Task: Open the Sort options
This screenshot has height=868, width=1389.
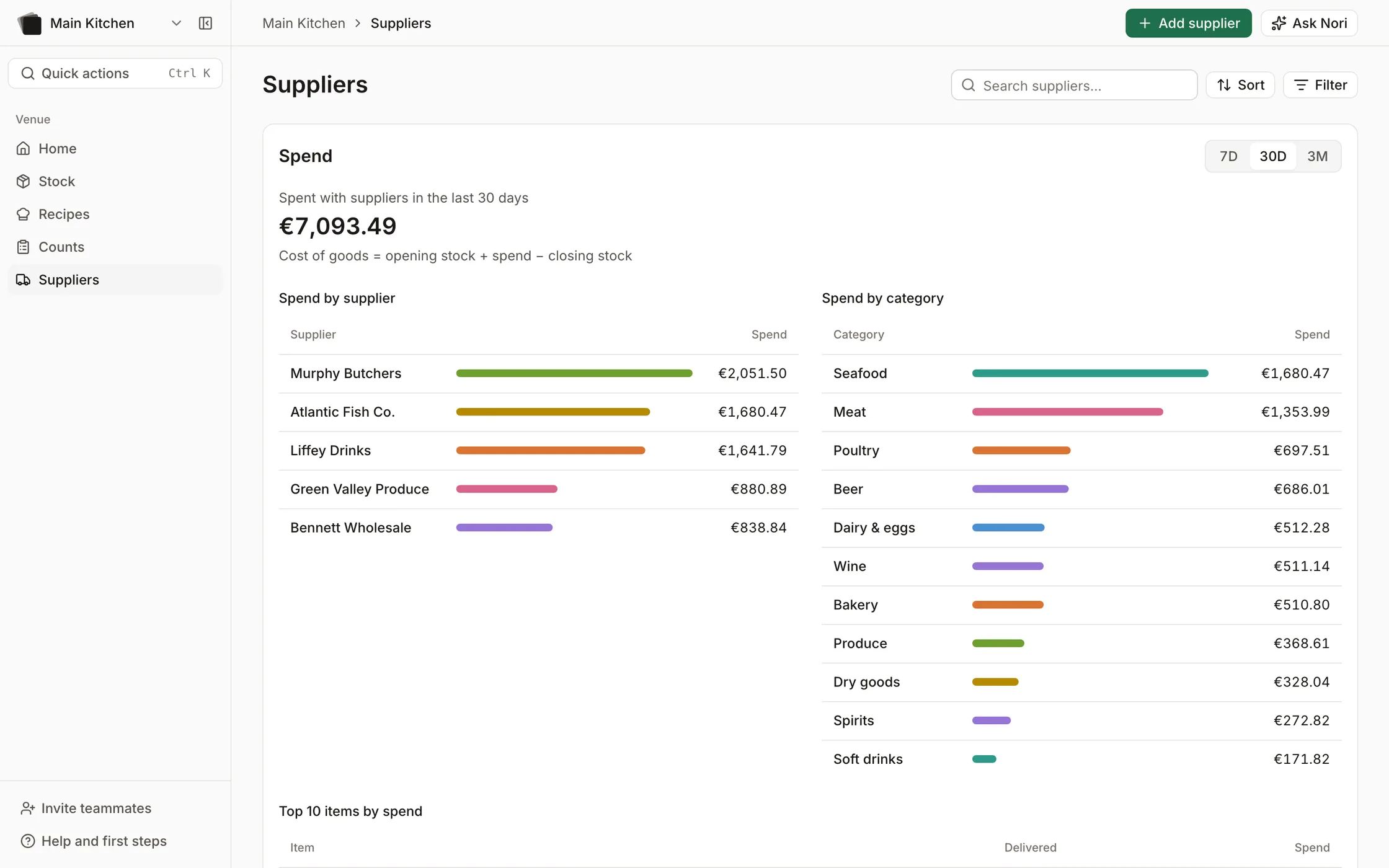Action: click(1240, 85)
